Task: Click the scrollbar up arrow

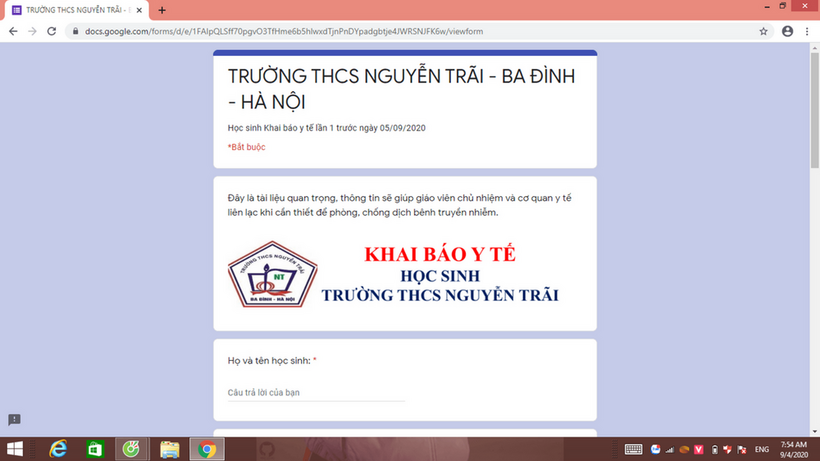Action: coord(815,48)
